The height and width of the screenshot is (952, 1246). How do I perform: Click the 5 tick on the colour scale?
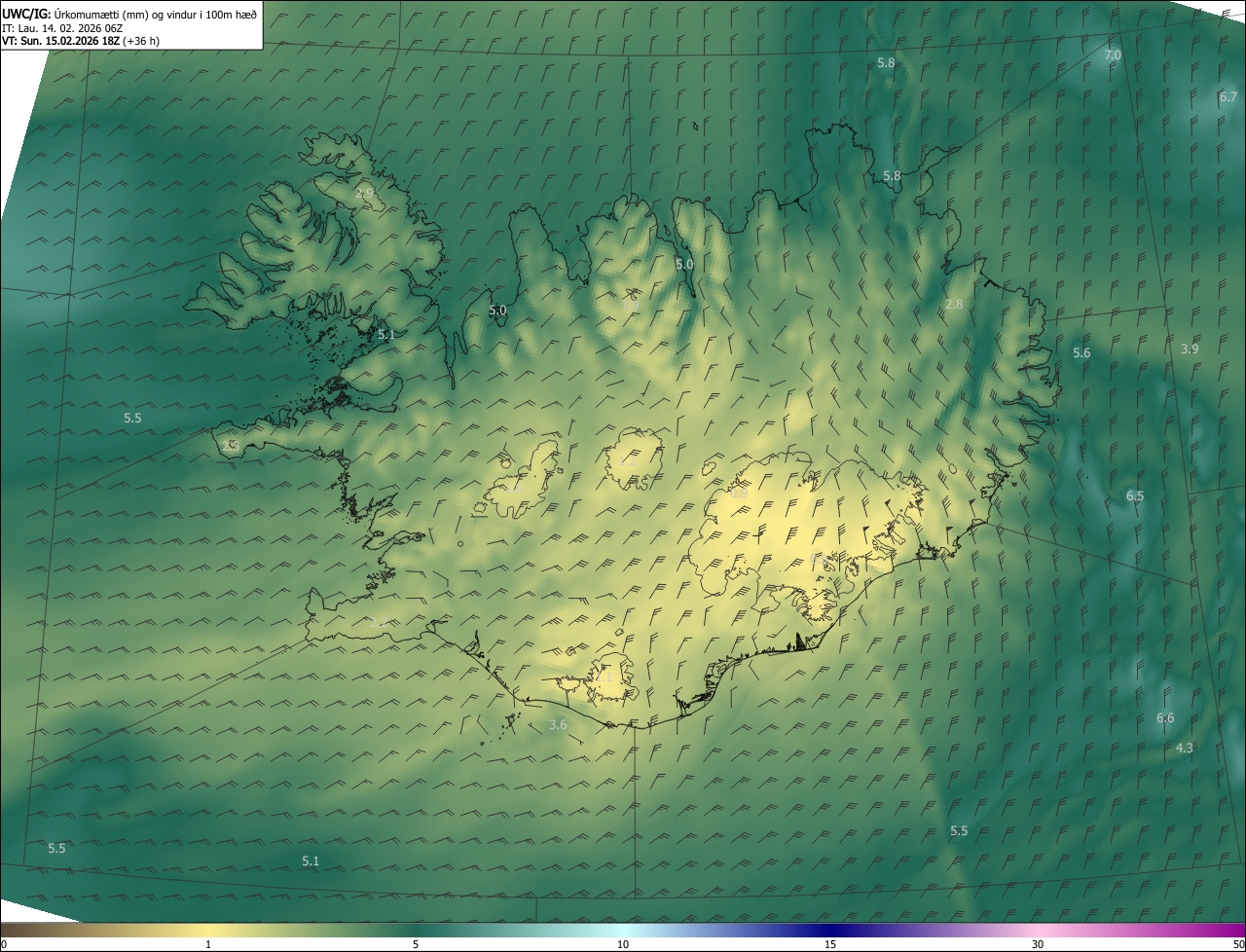coord(416,944)
